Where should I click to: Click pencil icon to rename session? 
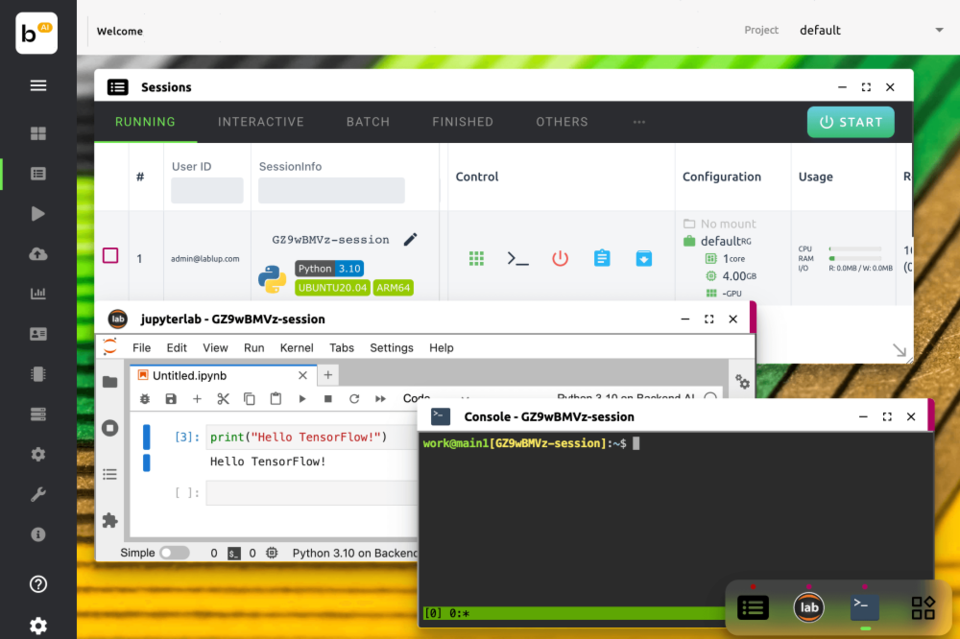(410, 240)
